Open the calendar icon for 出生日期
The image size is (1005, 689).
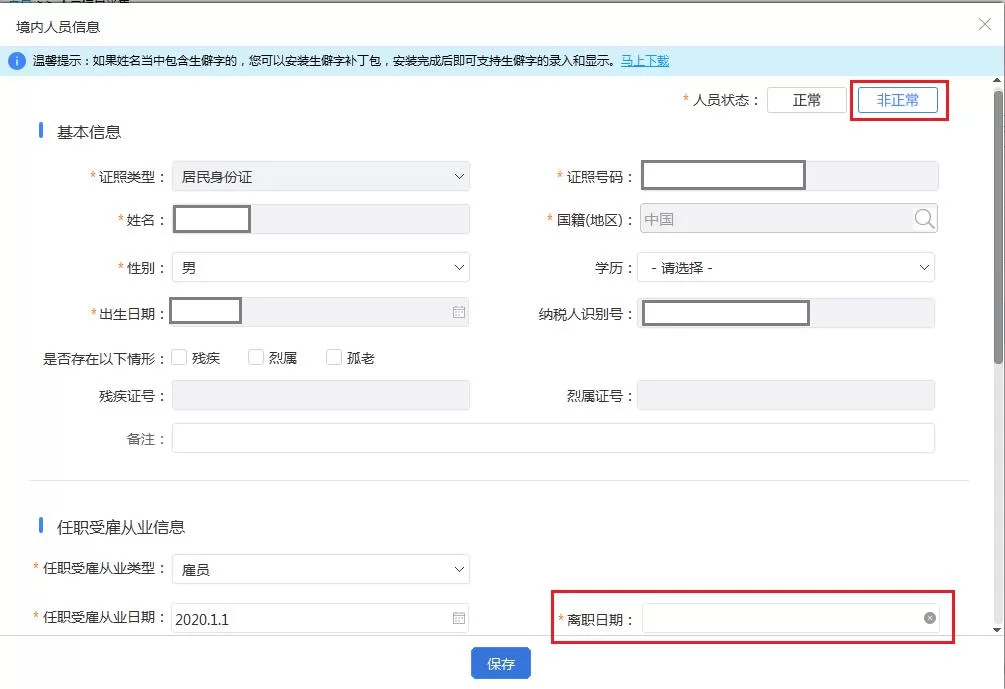pos(459,312)
